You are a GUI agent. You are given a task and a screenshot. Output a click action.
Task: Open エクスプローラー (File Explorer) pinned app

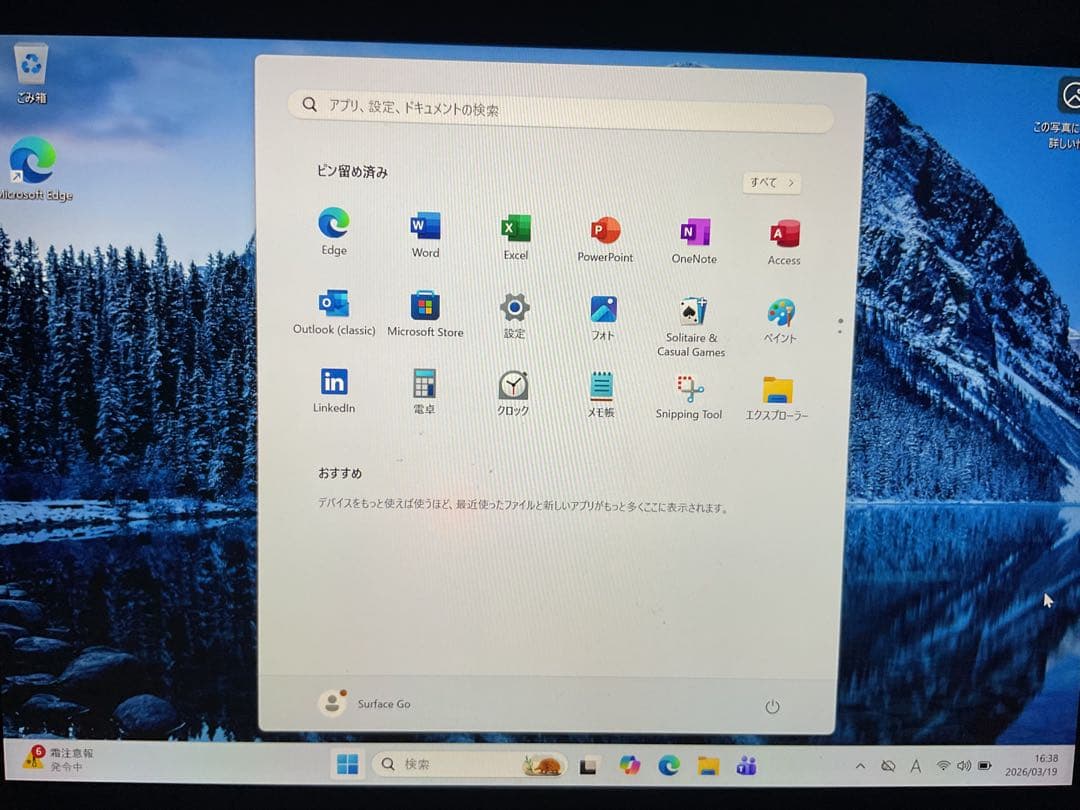coord(777,398)
